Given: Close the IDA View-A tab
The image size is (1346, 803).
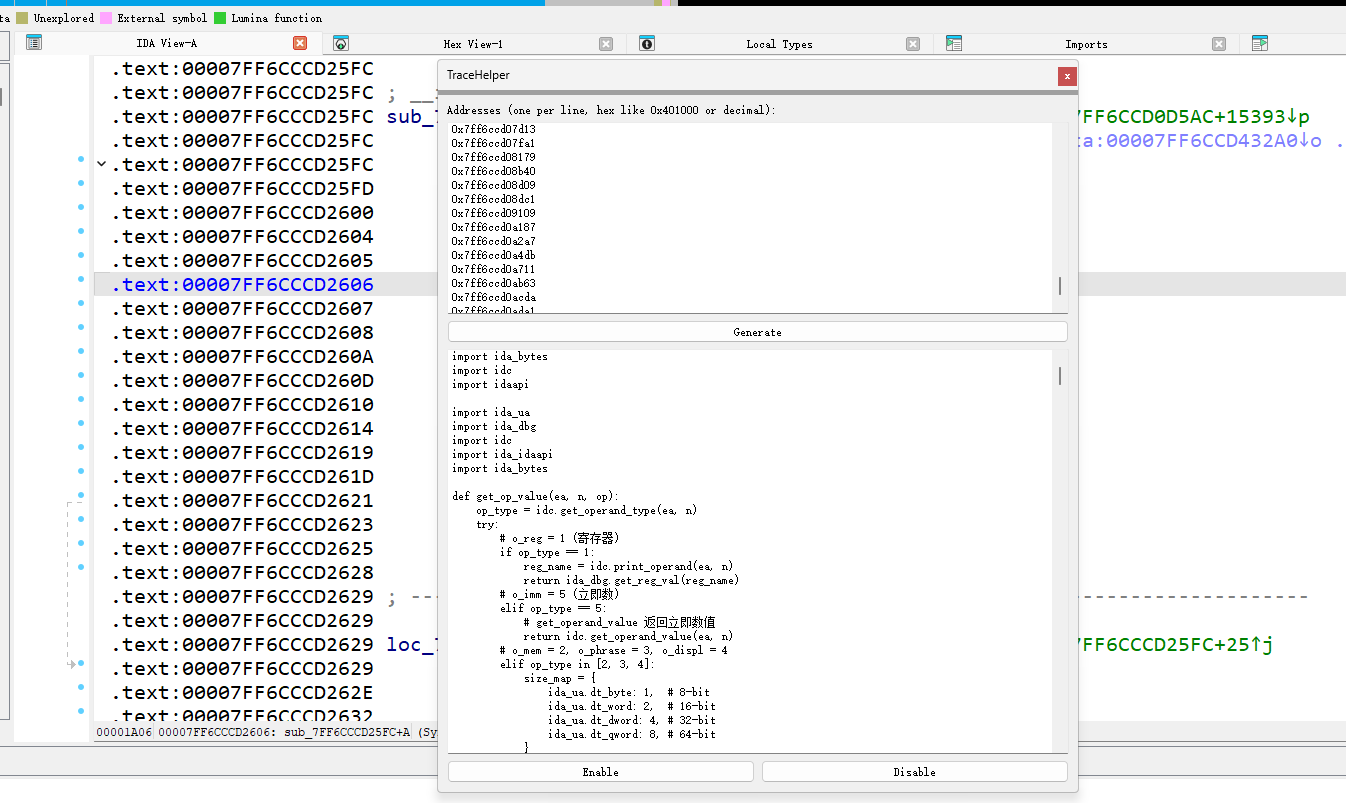Looking at the screenshot, I should 300,43.
